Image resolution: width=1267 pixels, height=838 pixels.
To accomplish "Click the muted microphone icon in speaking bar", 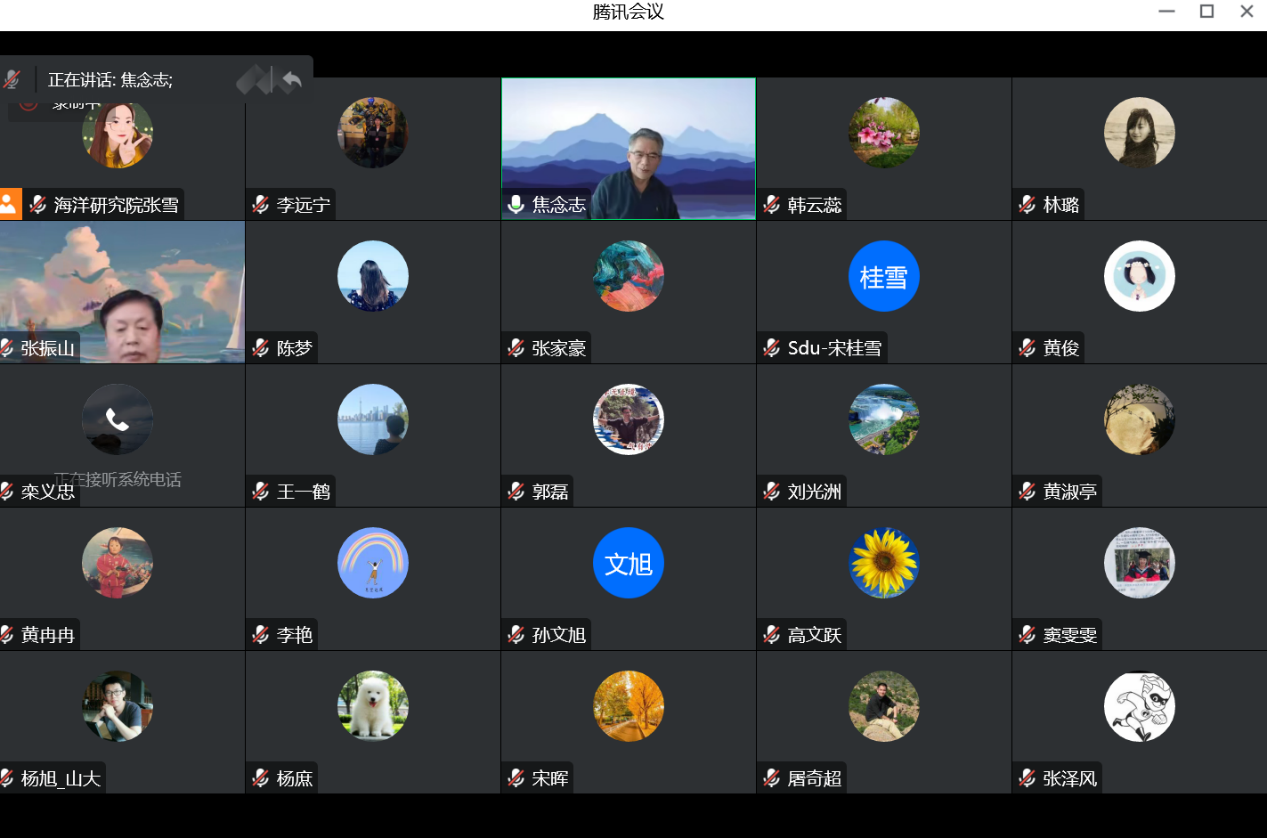I will (x=11, y=80).
